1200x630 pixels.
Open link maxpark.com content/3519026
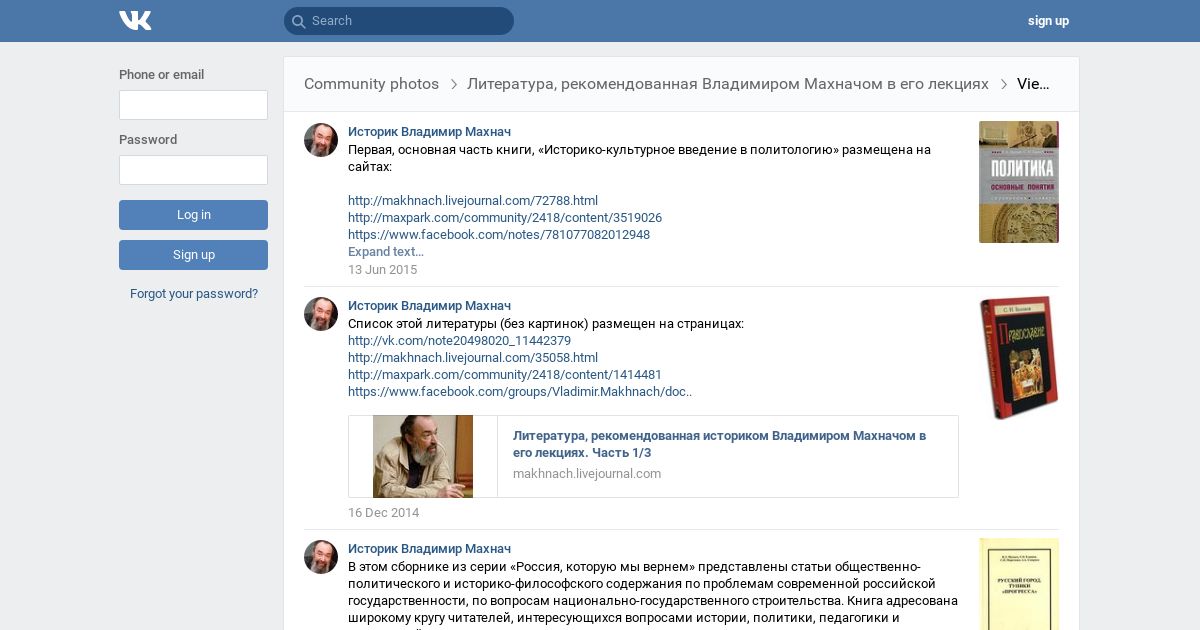(505, 218)
